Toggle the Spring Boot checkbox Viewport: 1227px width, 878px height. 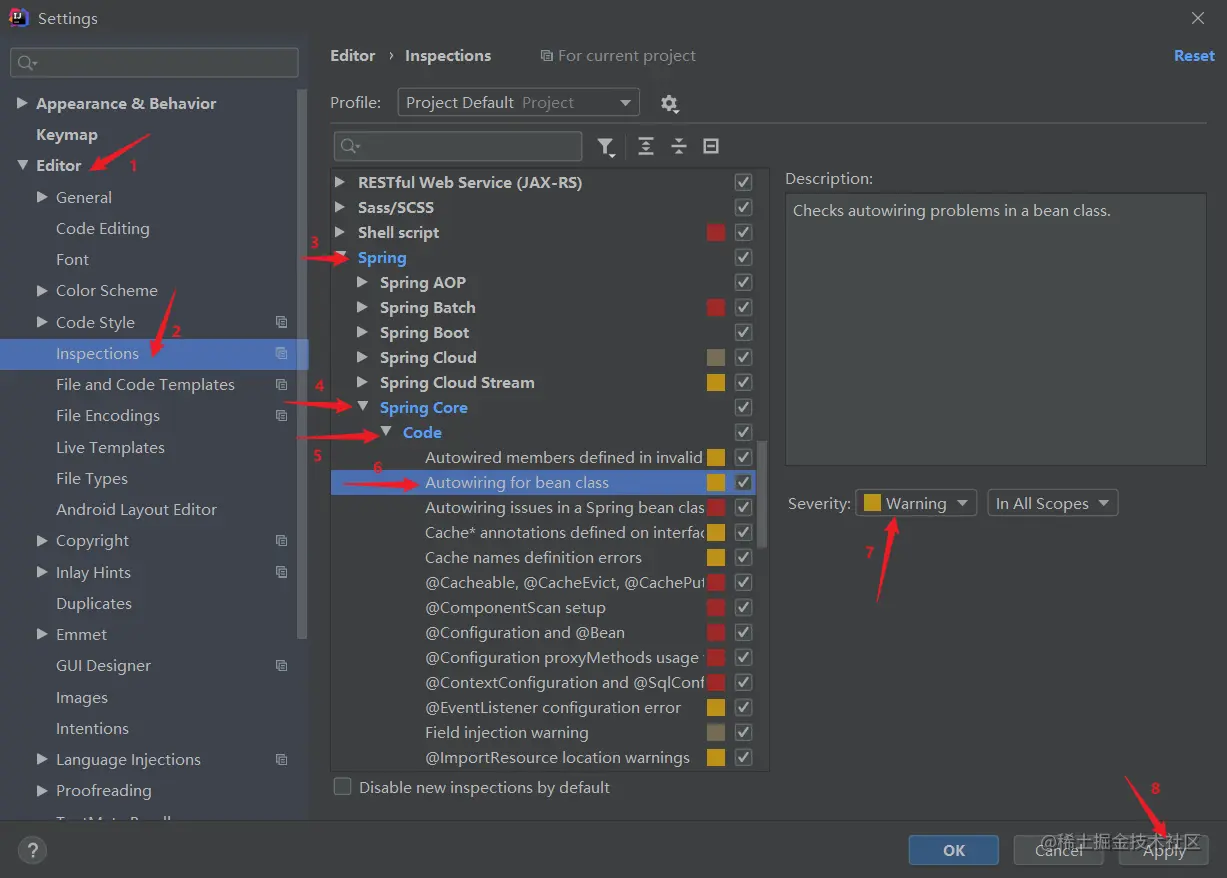point(743,332)
